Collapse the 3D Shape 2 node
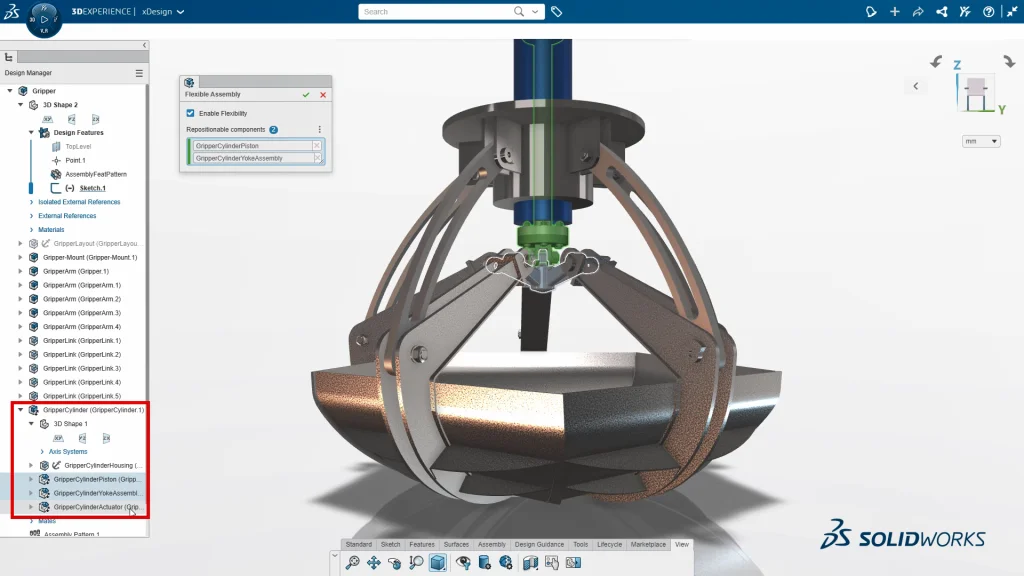The height and width of the screenshot is (576, 1024). [x=20, y=104]
